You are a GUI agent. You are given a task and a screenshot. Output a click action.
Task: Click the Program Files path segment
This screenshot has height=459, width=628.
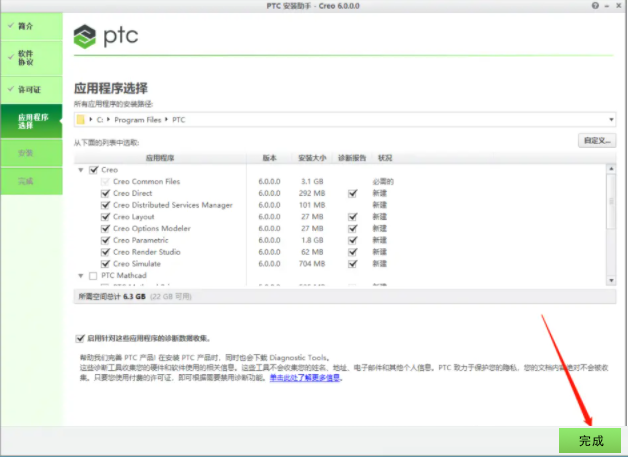(137, 120)
